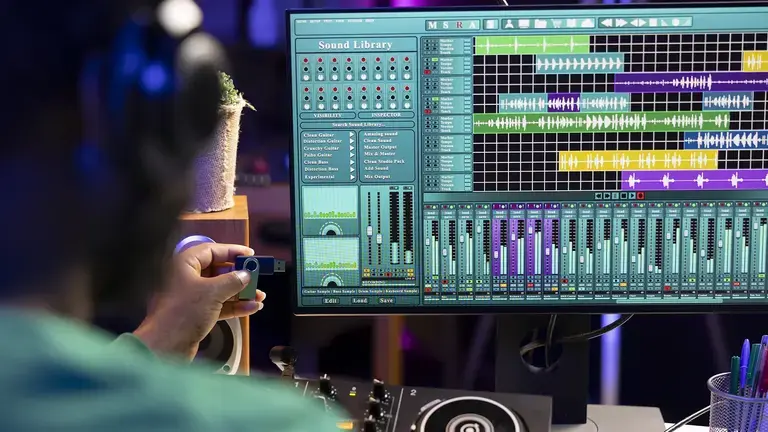This screenshot has width=768, height=432.
Task: Click the Save button in Sound Library
Action: pyautogui.click(x=386, y=301)
